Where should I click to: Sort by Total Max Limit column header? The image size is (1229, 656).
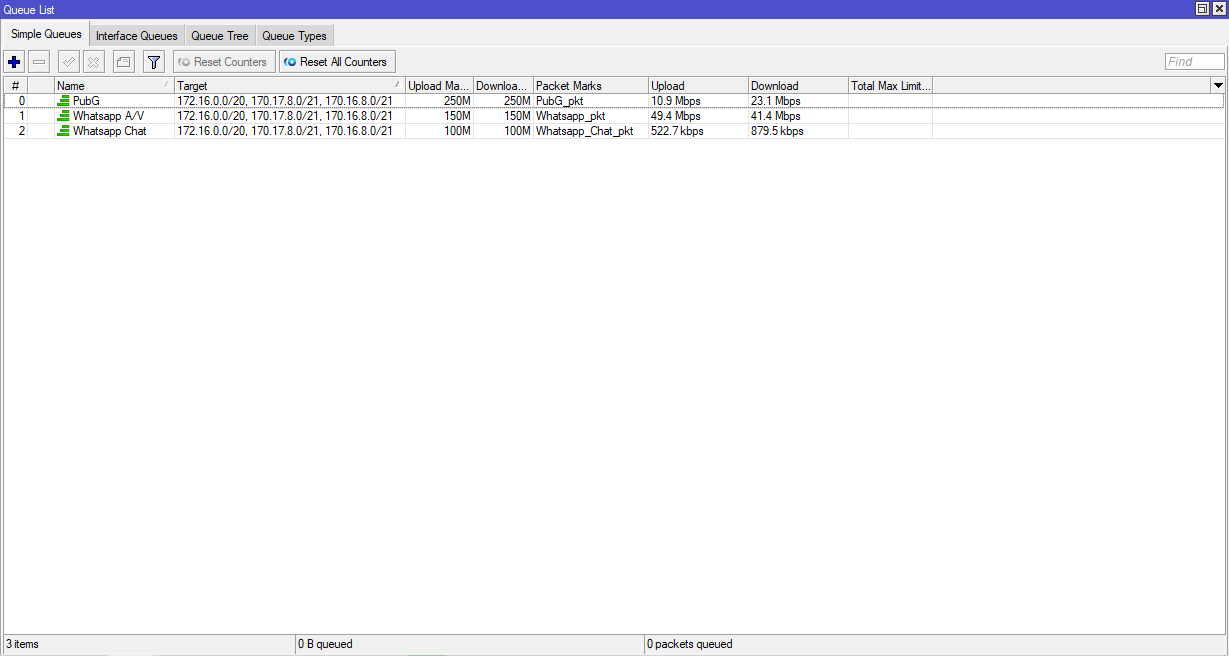pyautogui.click(x=890, y=86)
